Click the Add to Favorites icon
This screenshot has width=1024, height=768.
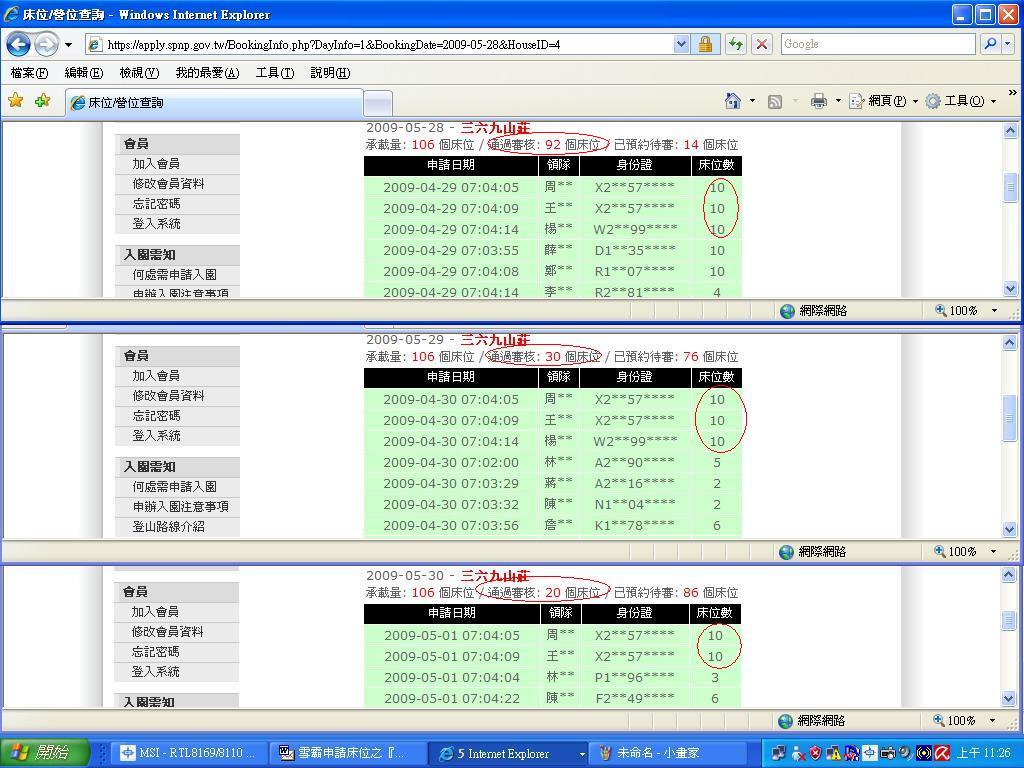click(x=42, y=101)
